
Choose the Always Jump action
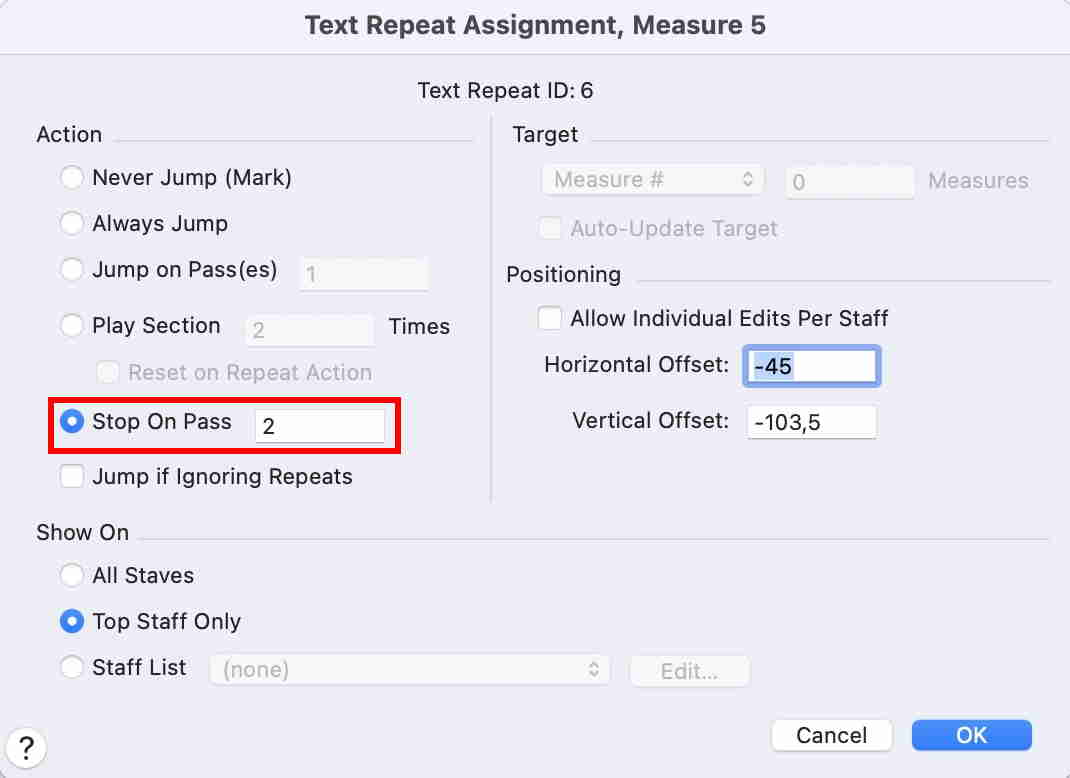(x=72, y=224)
